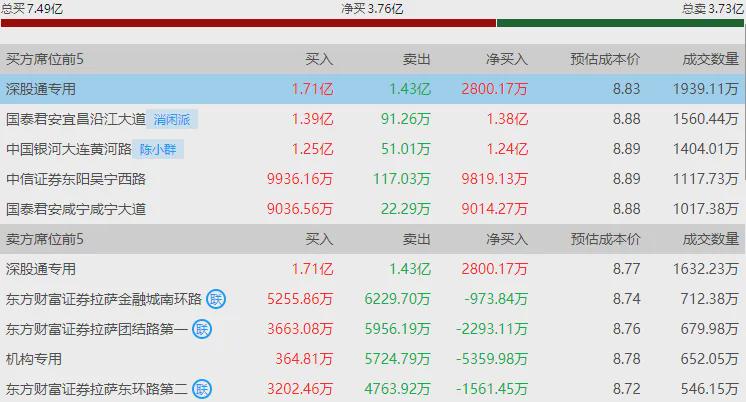This screenshot has width=746, height=402.
Task: Select 中国银河大连黄河路 seat name
Action: 69,149
